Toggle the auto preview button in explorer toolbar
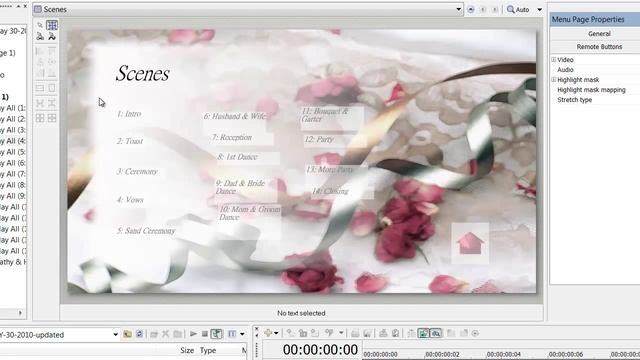The image size is (640, 360). tap(217, 334)
